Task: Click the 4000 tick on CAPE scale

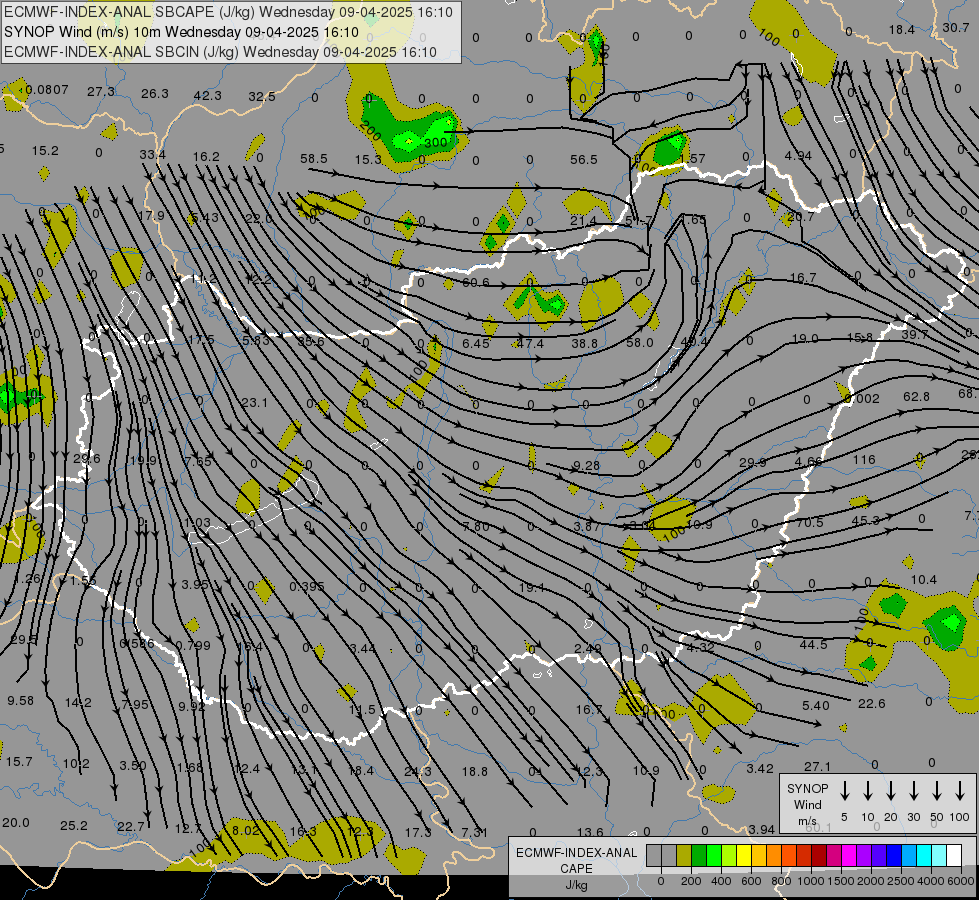Action: (930, 881)
